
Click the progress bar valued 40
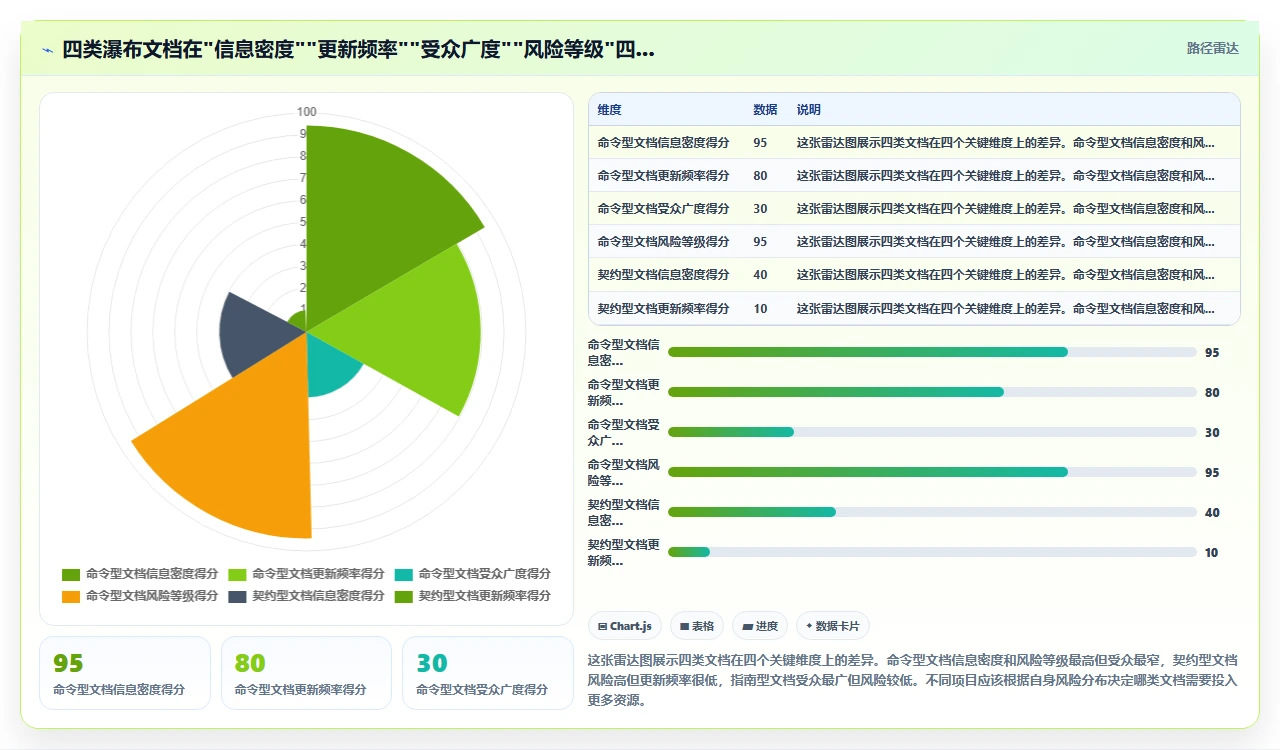click(x=932, y=512)
